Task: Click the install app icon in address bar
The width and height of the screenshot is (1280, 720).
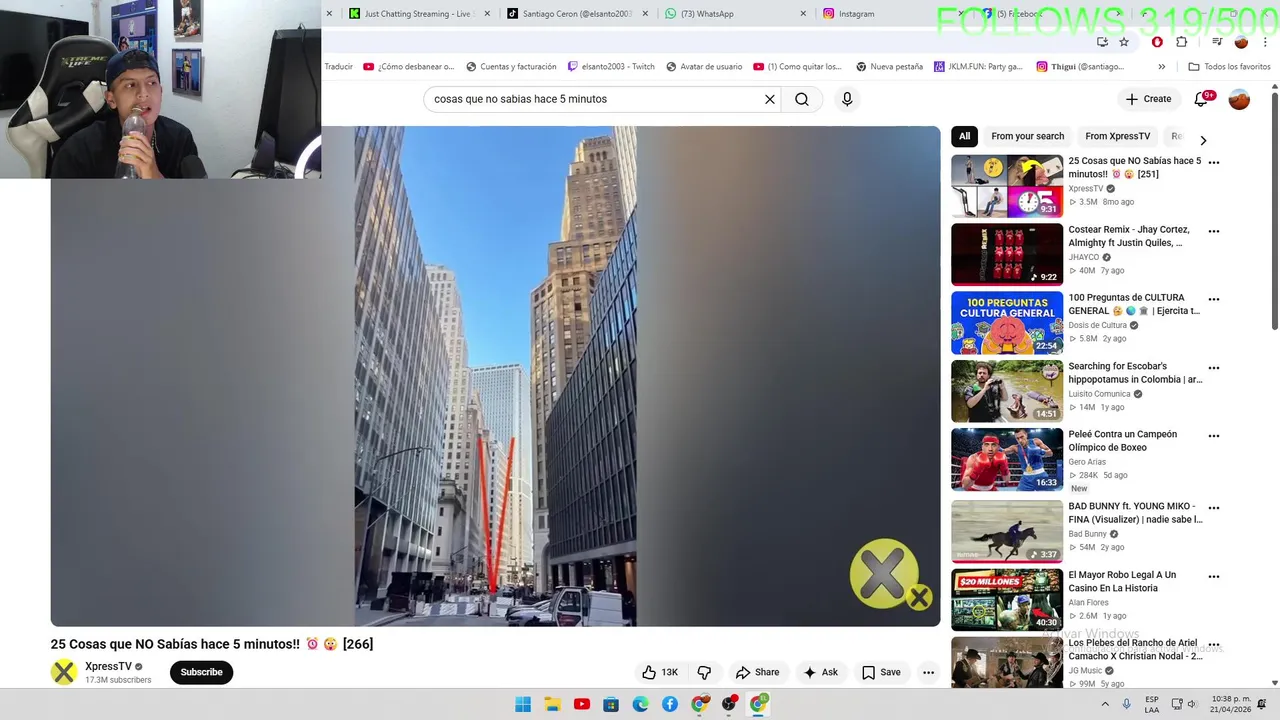Action: (x=1102, y=42)
